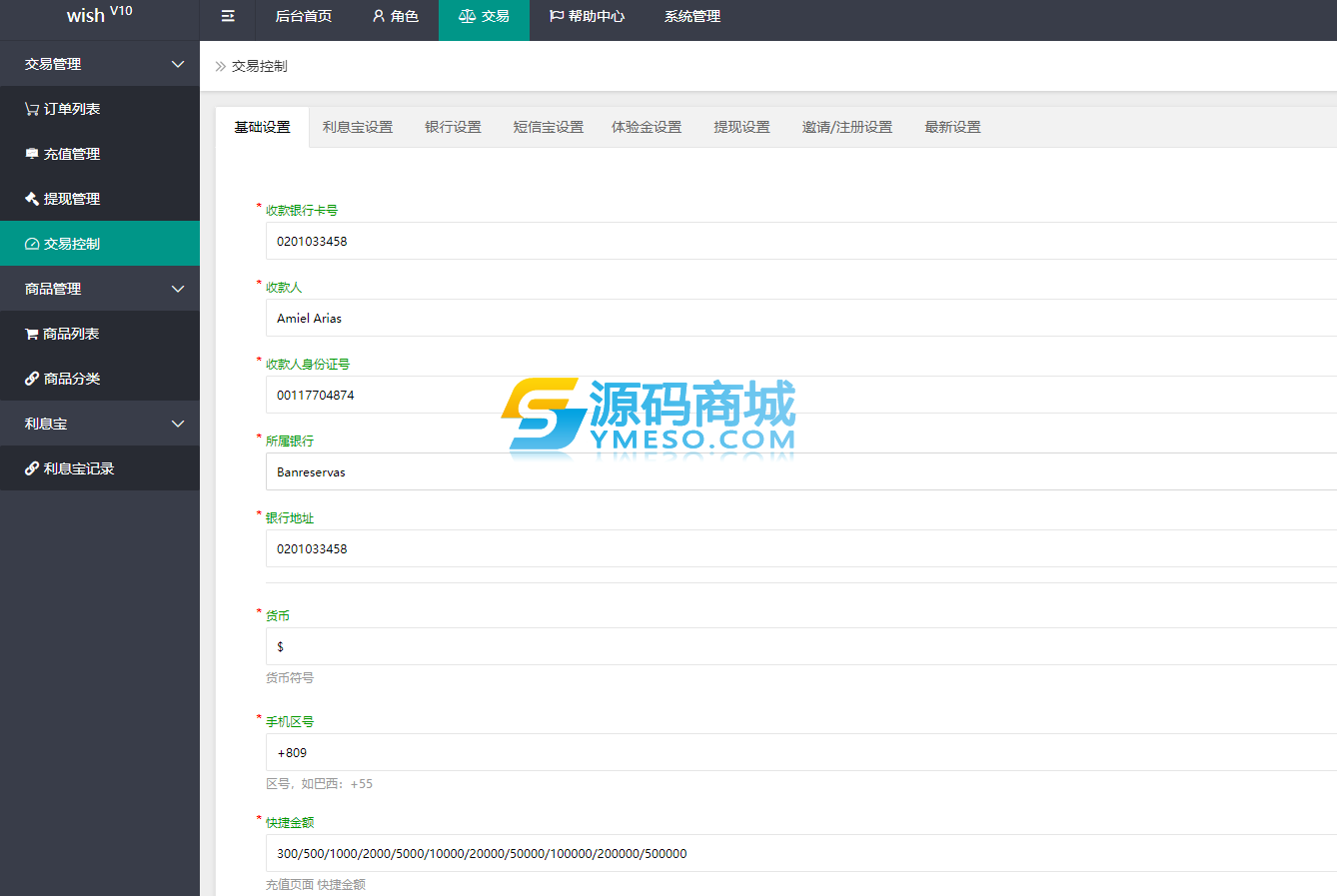This screenshot has width=1337, height=896.
Task: Click the 交易控制 breadcrumb text
Action: (260, 66)
